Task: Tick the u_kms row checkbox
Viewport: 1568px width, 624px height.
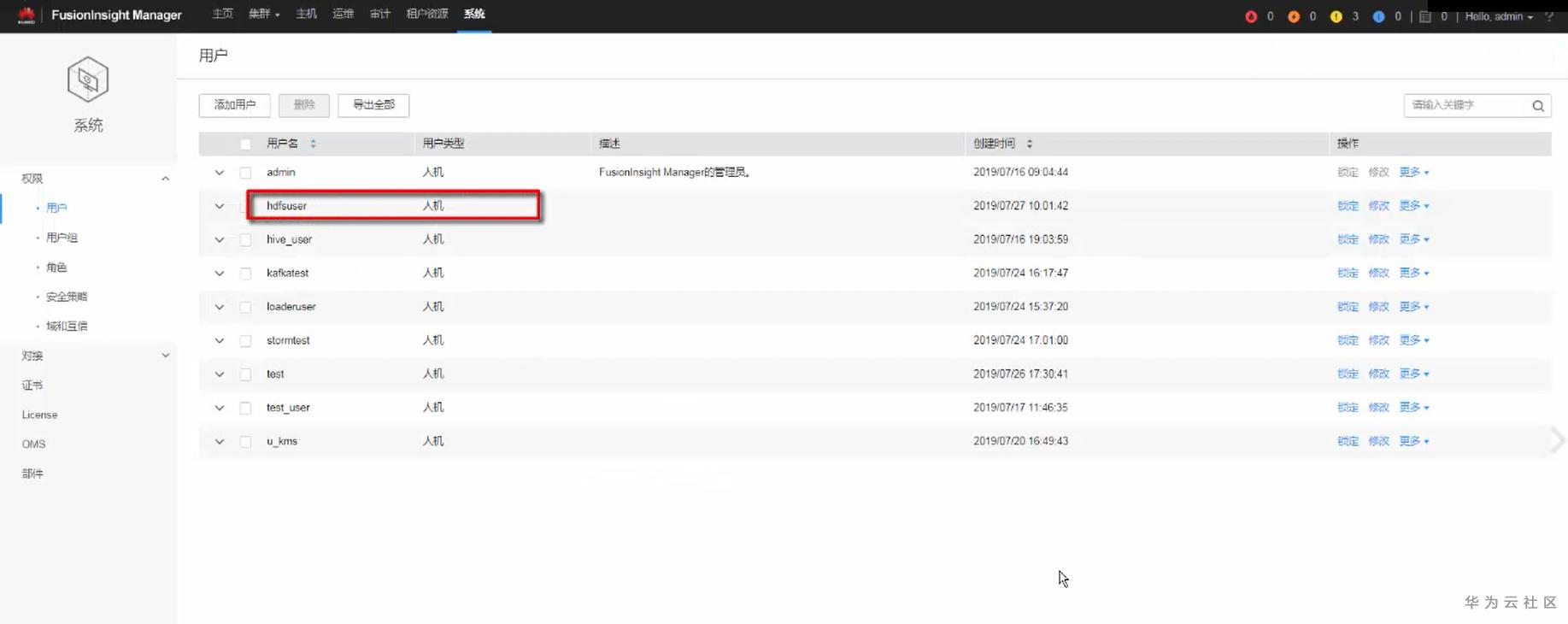Action: point(246,442)
